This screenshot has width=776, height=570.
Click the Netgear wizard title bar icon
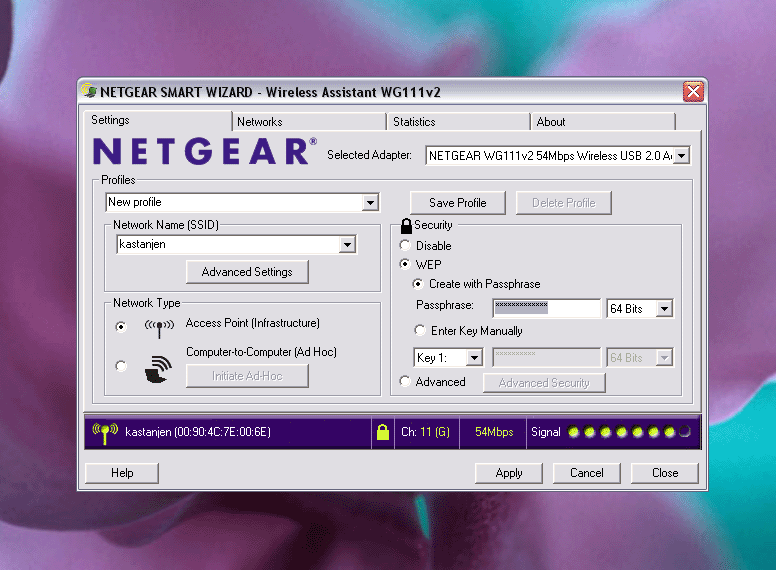(x=89, y=91)
